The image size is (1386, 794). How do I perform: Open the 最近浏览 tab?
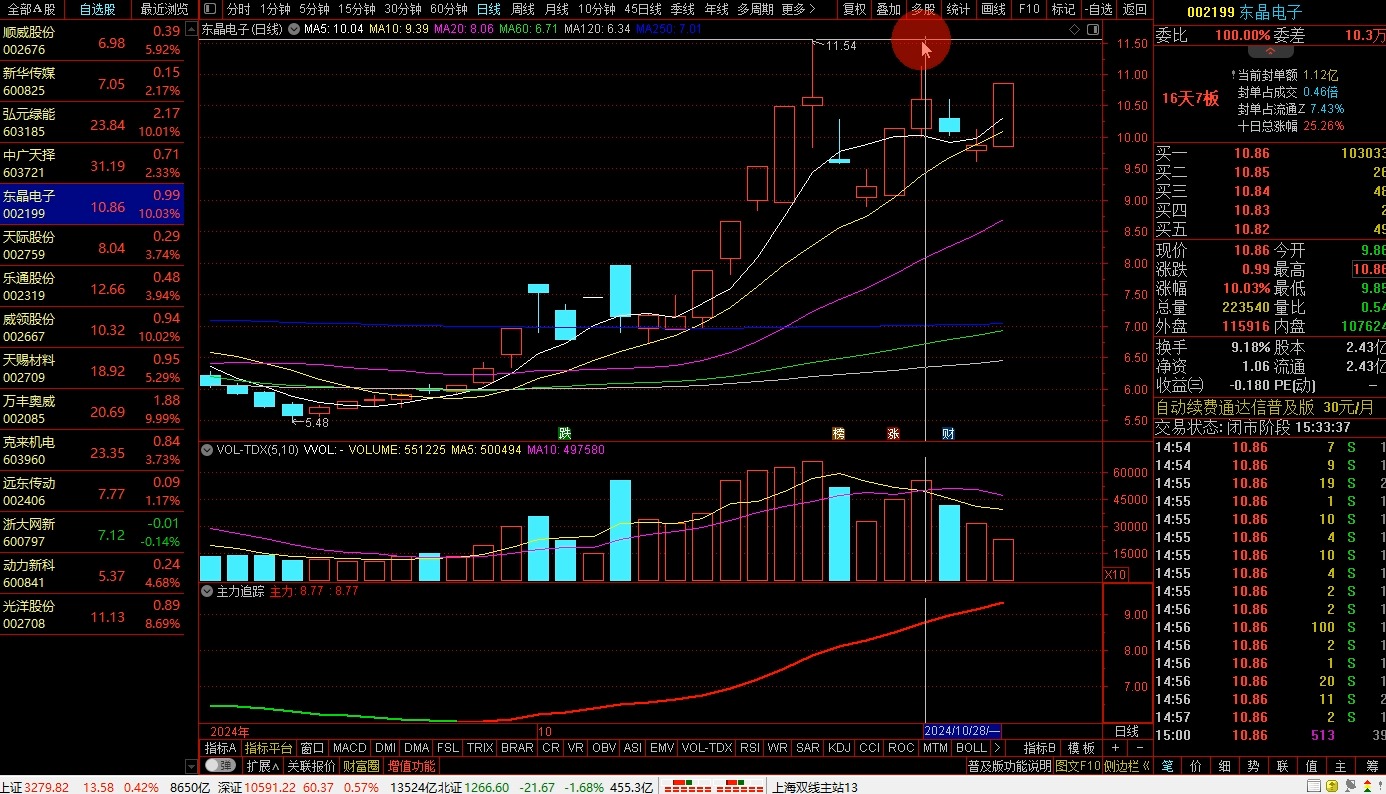[x=164, y=9]
